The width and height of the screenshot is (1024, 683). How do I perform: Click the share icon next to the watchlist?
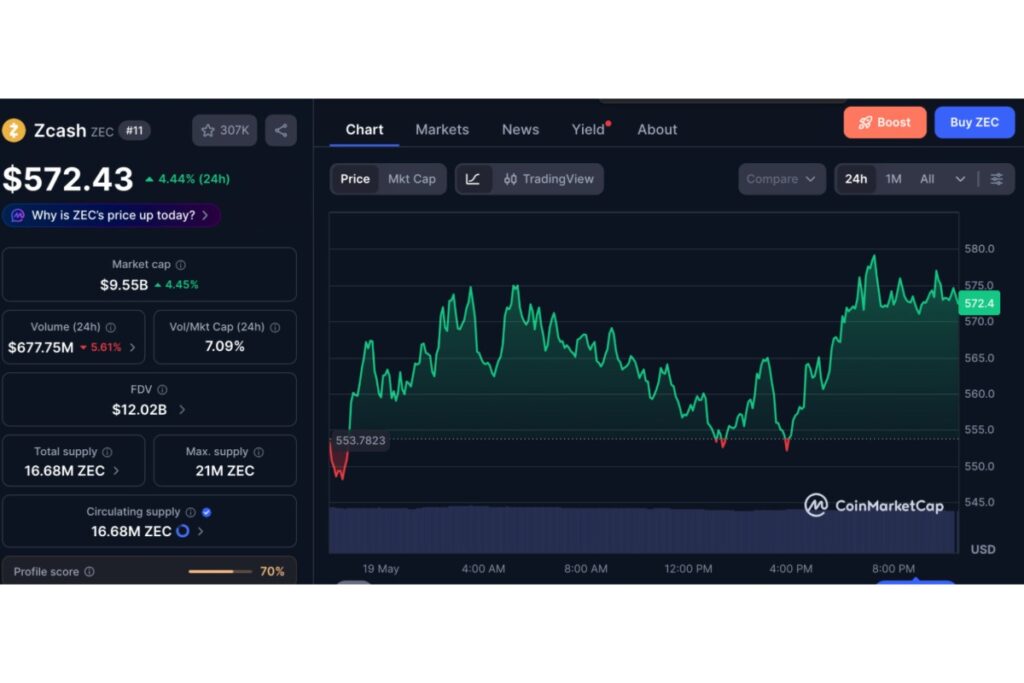281,131
